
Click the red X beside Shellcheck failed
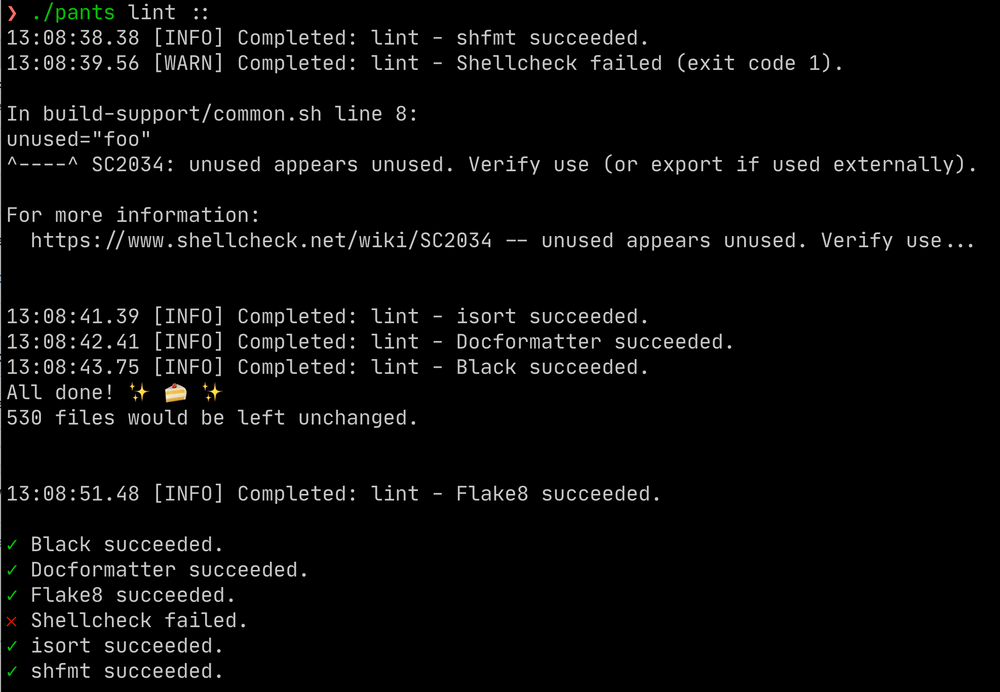click(12, 621)
